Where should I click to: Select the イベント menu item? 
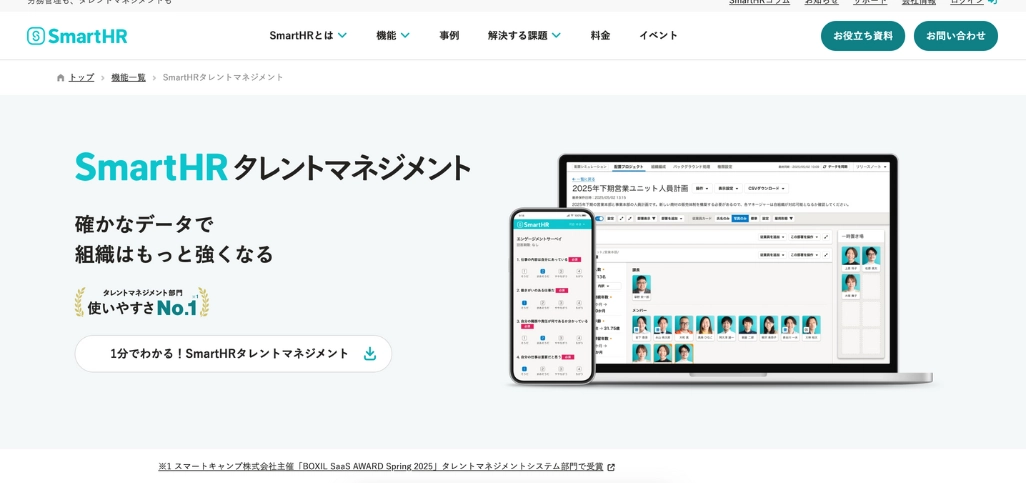pos(658,35)
